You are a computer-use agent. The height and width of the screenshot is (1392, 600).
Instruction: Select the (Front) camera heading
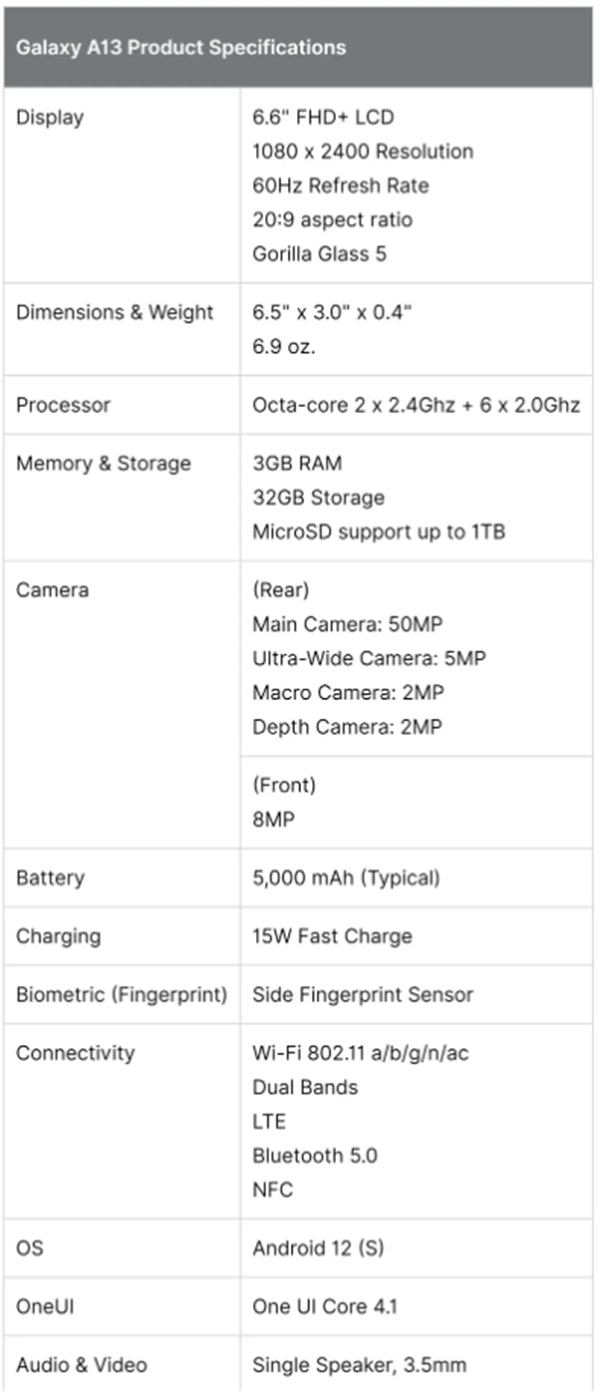pos(284,786)
